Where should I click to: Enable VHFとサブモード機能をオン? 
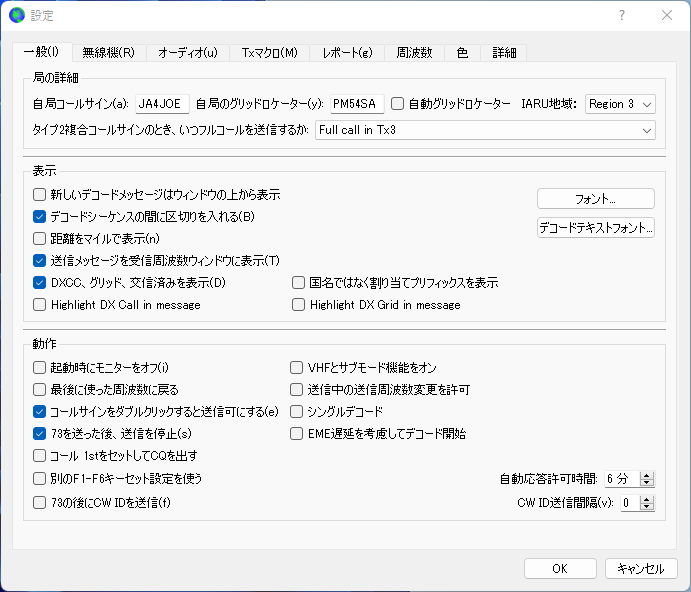point(296,367)
